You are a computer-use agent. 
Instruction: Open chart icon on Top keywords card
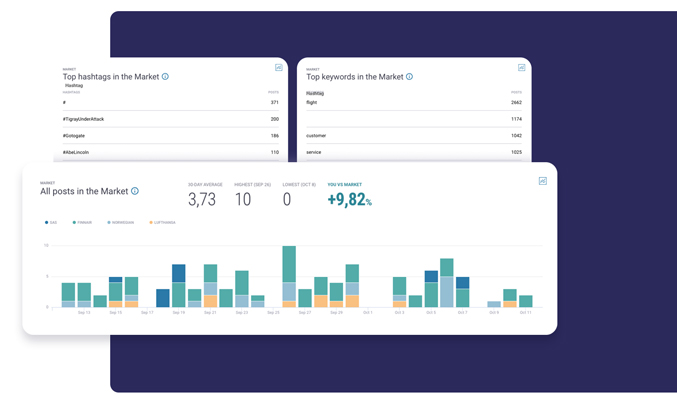(521, 68)
